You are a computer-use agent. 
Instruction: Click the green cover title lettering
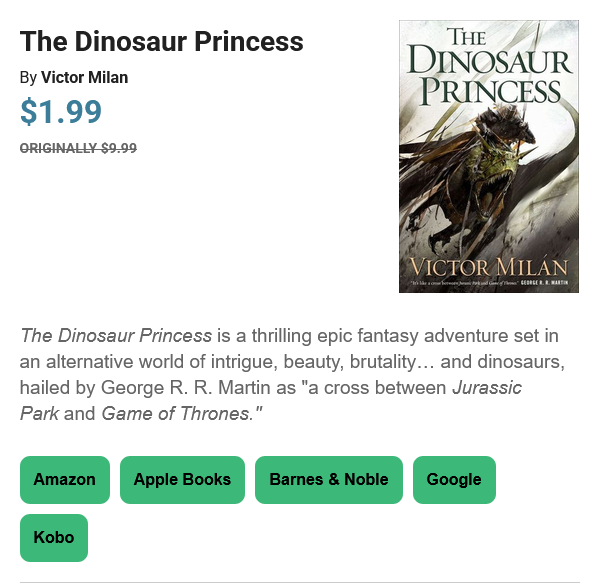point(489,67)
